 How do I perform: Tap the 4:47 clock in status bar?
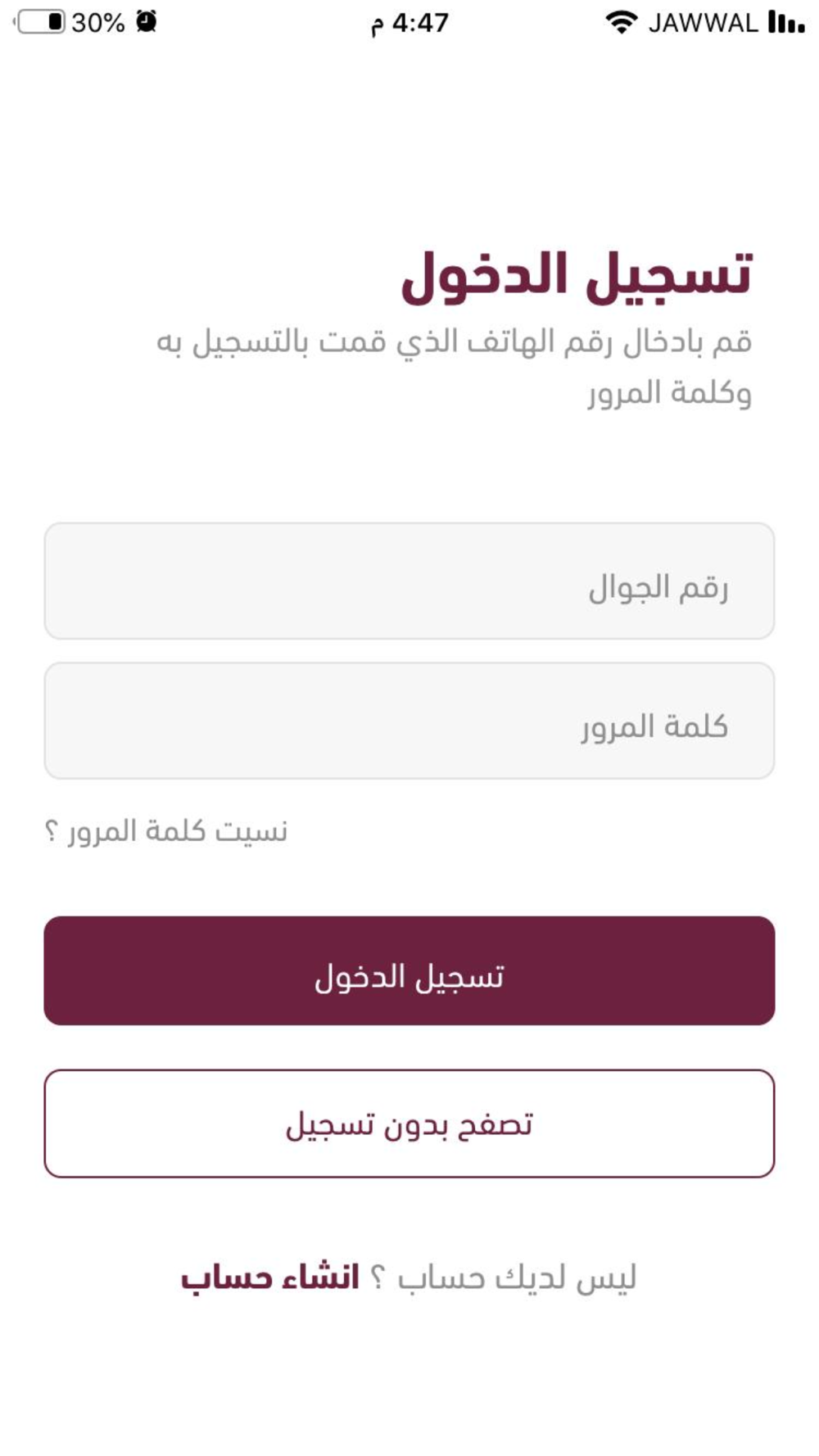pyautogui.click(x=409, y=23)
